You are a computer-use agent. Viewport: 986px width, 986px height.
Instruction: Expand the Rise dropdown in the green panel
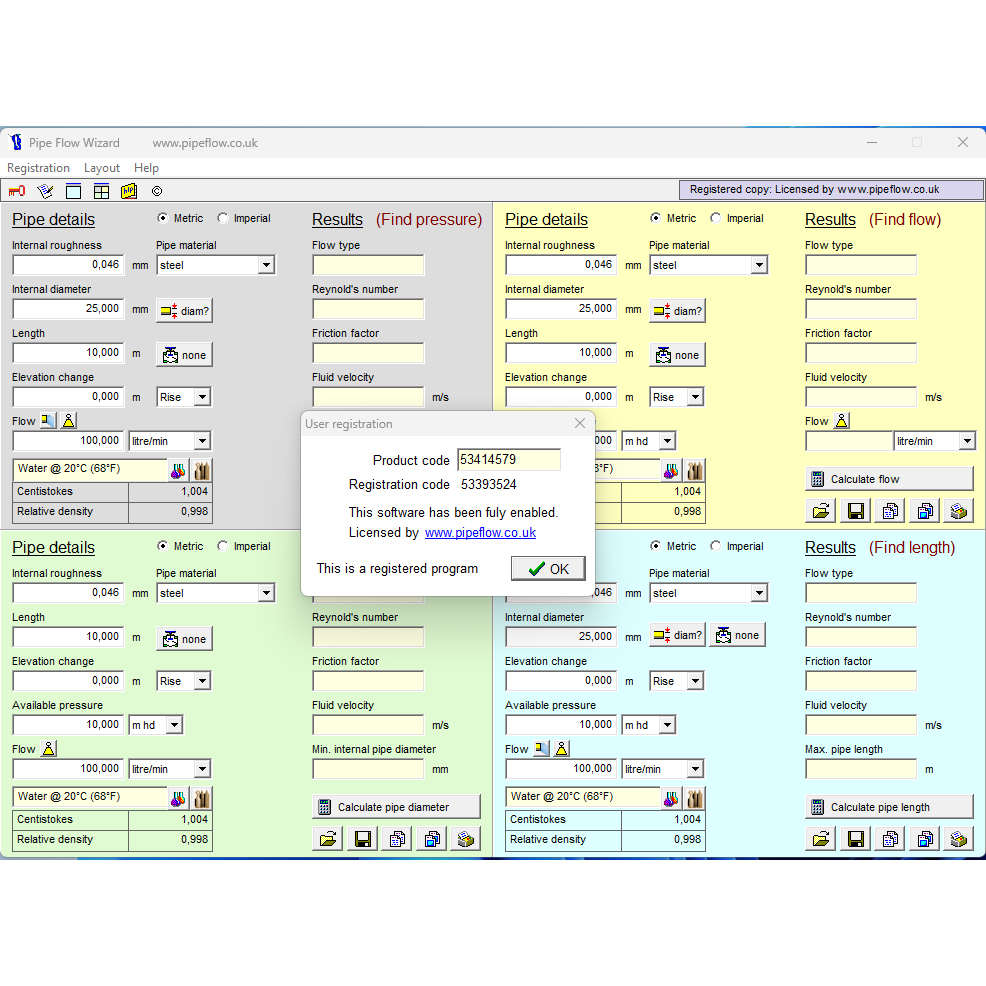coord(202,681)
